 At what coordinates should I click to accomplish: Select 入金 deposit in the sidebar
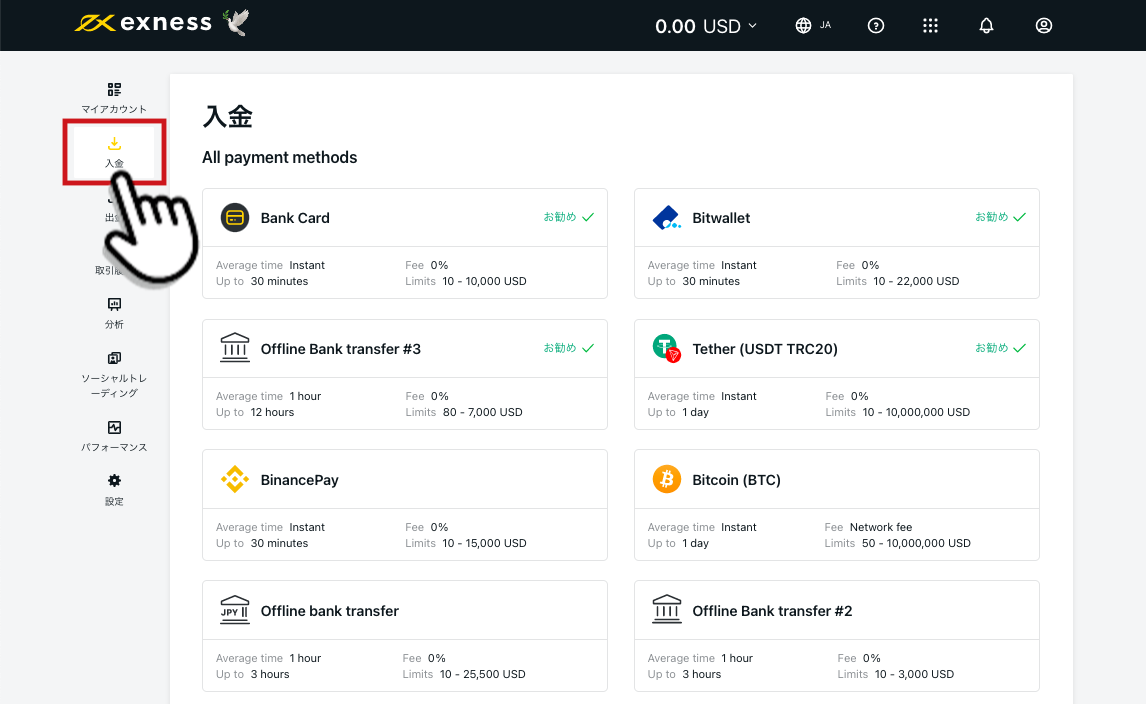[x=114, y=152]
